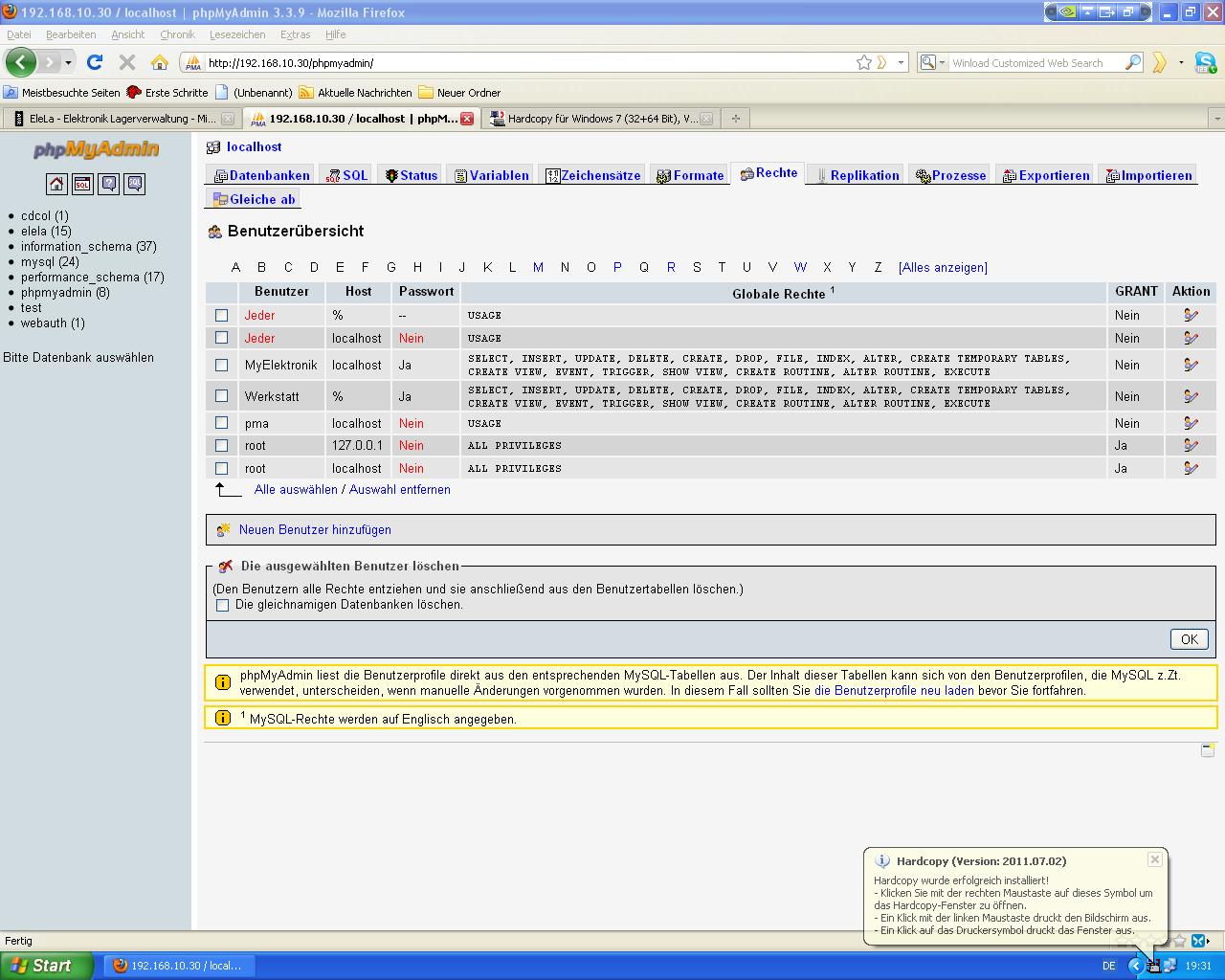Click the phpMyAdmin logo

(x=96, y=150)
